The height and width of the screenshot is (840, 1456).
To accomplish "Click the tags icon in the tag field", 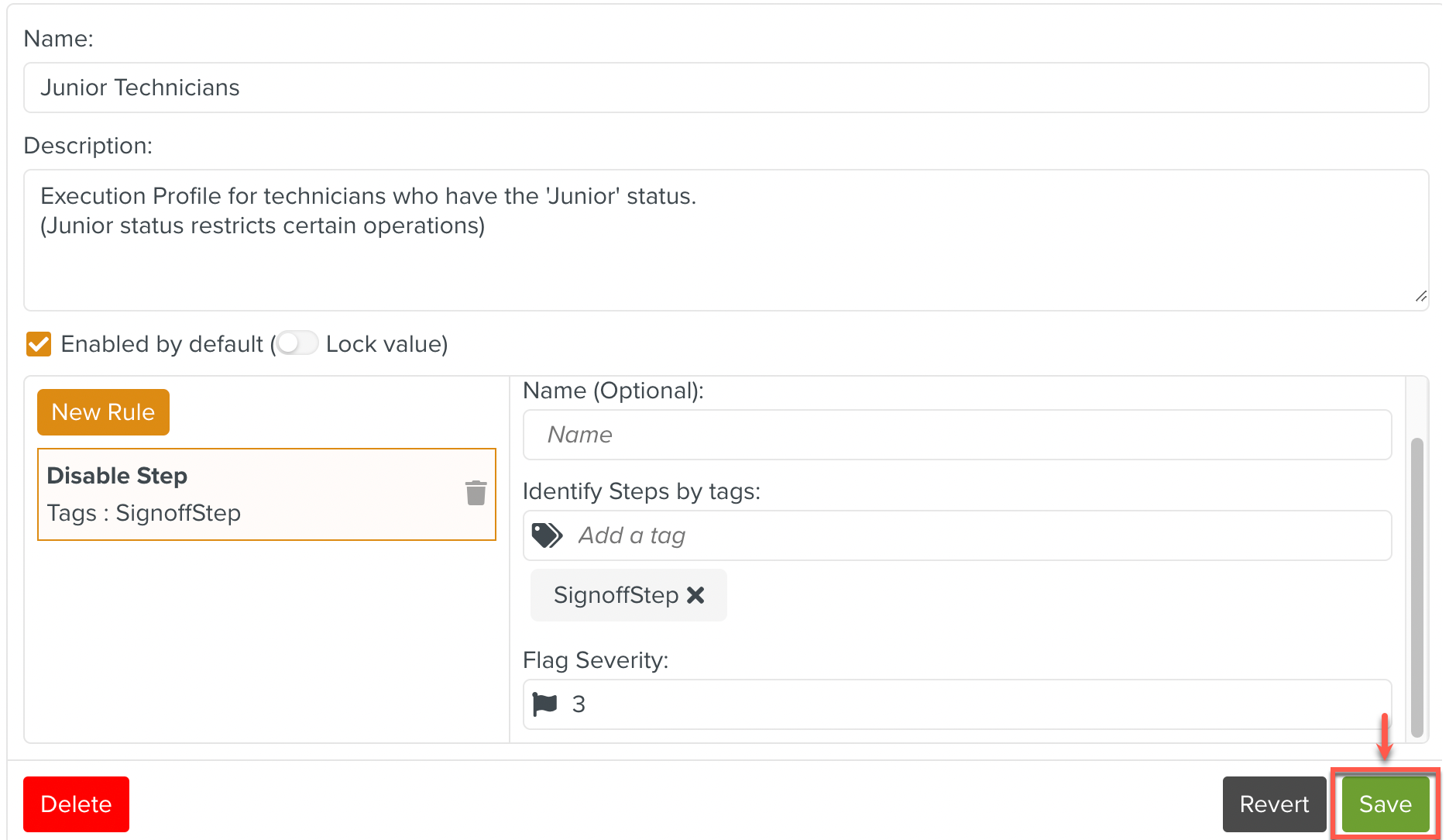I will point(547,535).
